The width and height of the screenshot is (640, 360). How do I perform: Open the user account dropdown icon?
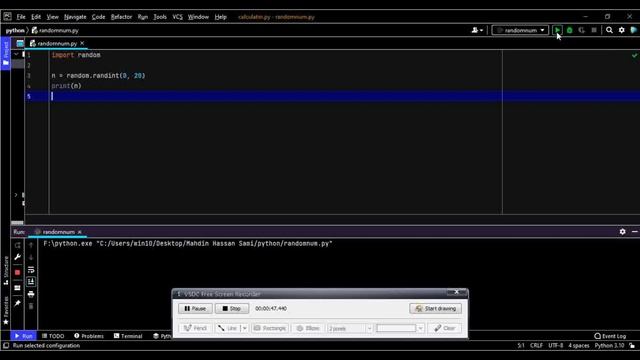pos(477,30)
